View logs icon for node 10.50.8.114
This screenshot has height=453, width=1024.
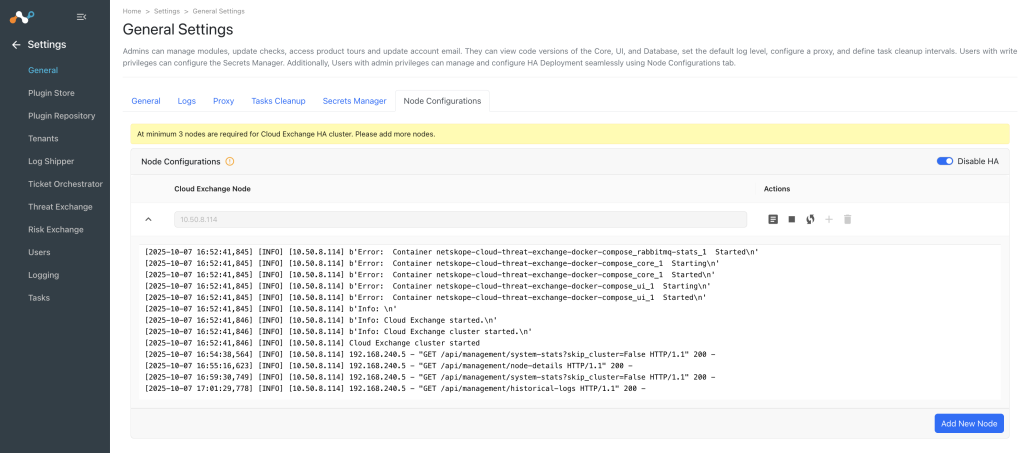(x=773, y=219)
